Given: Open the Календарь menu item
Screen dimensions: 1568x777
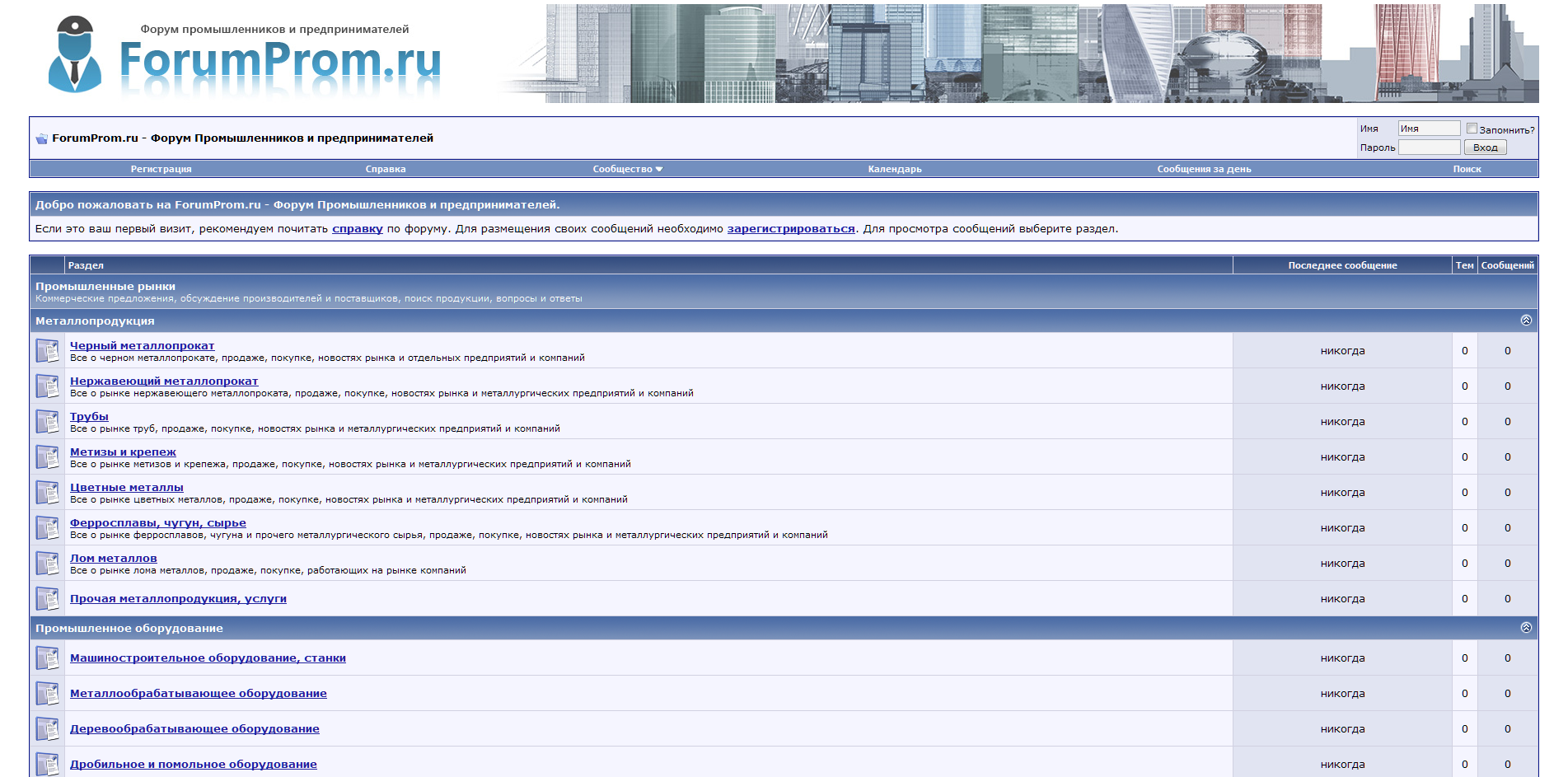Looking at the screenshot, I should [x=894, y=168].
